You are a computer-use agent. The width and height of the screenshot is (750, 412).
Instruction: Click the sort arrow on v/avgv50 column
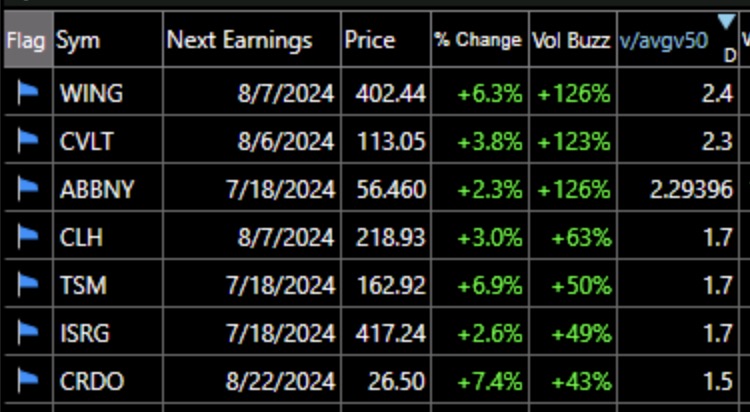tap(726, 22)
